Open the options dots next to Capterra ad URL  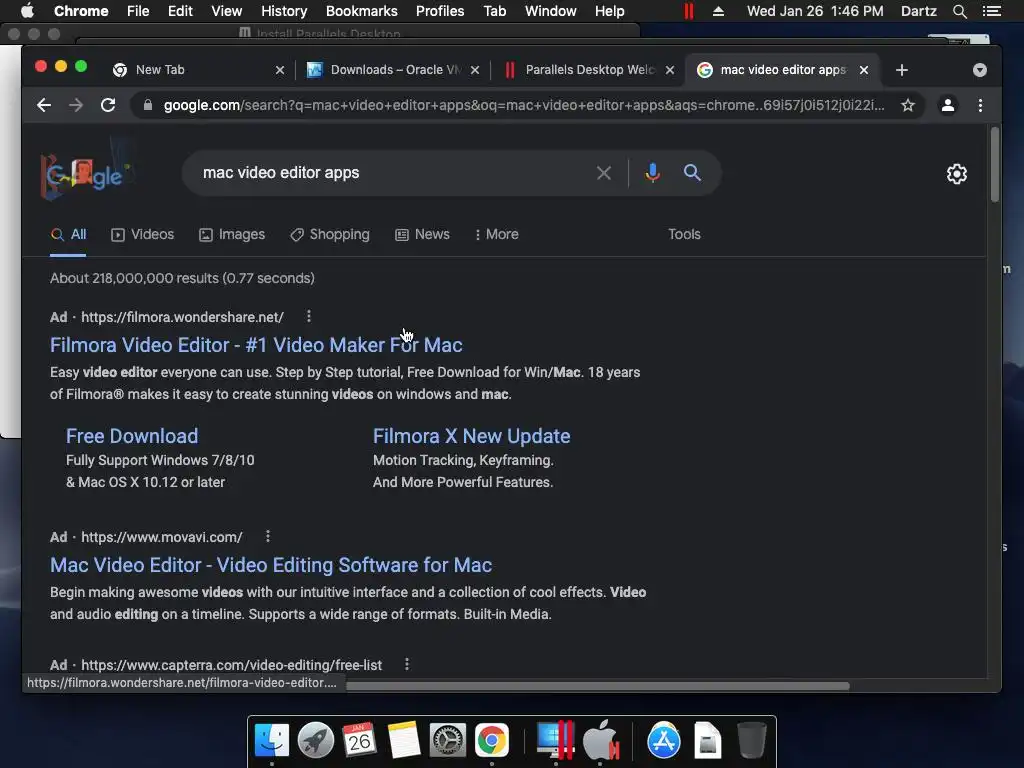pyautogui.click(x=407, y=664)
